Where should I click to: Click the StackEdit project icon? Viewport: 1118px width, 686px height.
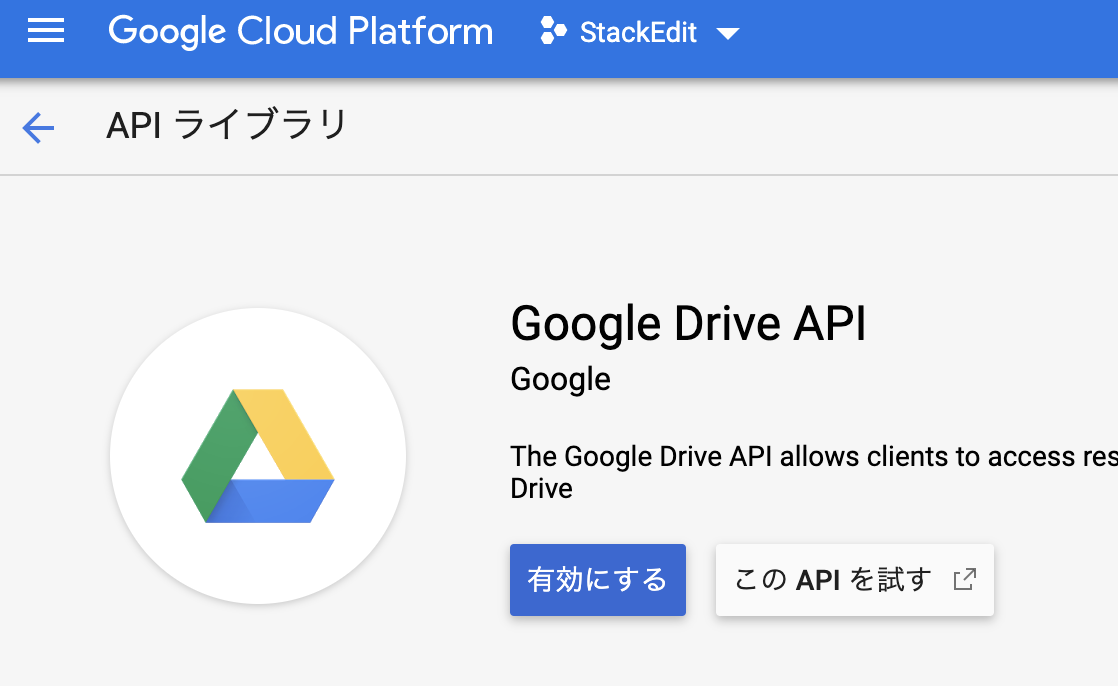point(551,31)
